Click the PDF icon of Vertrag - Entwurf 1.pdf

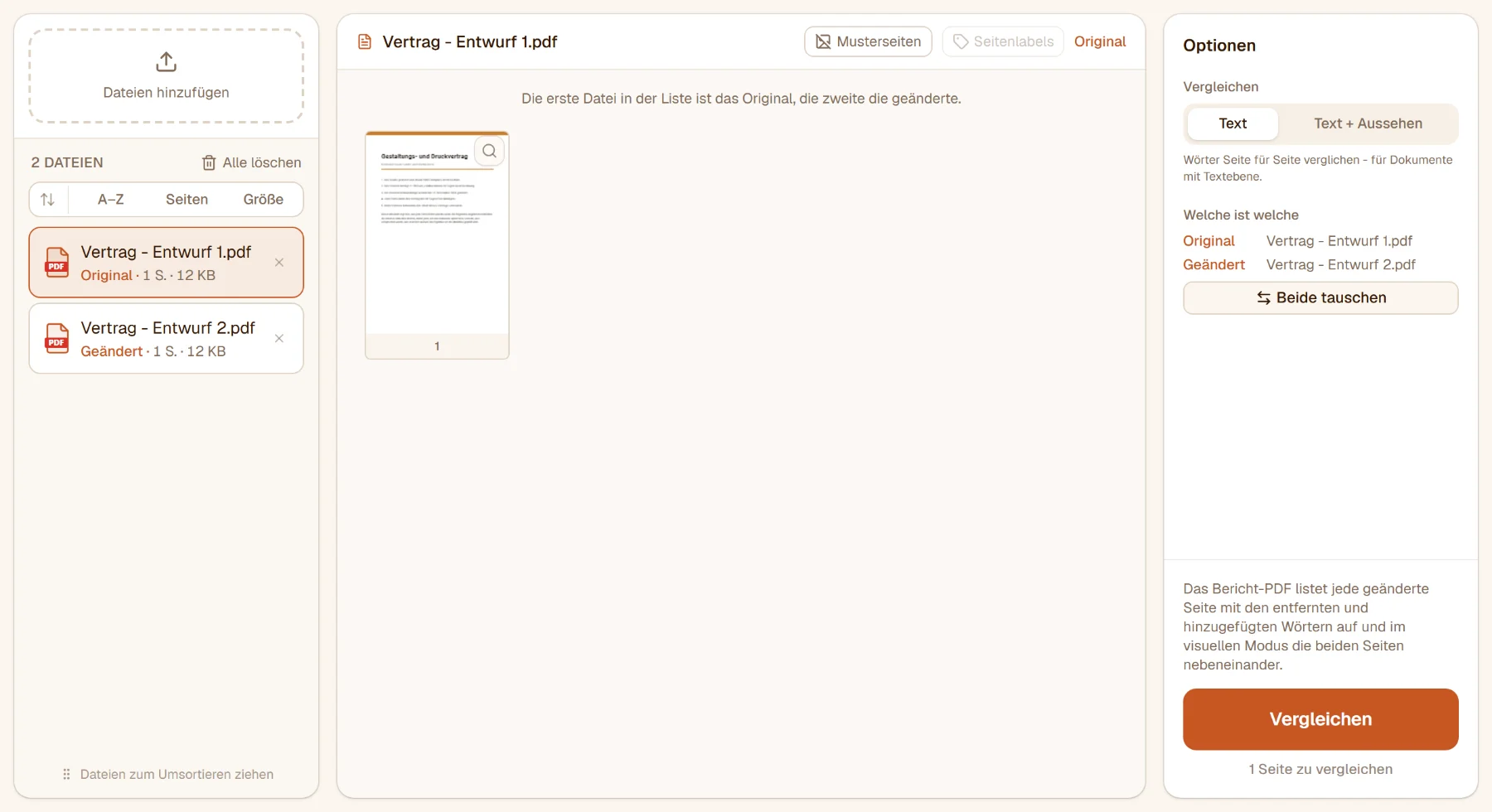pos(57,263)
